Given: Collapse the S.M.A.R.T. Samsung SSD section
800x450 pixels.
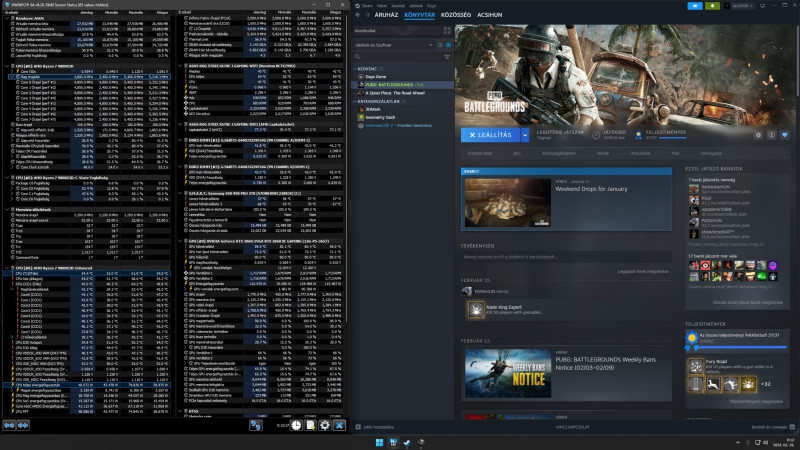Looking at the screenshot, I should click(181, 193).
